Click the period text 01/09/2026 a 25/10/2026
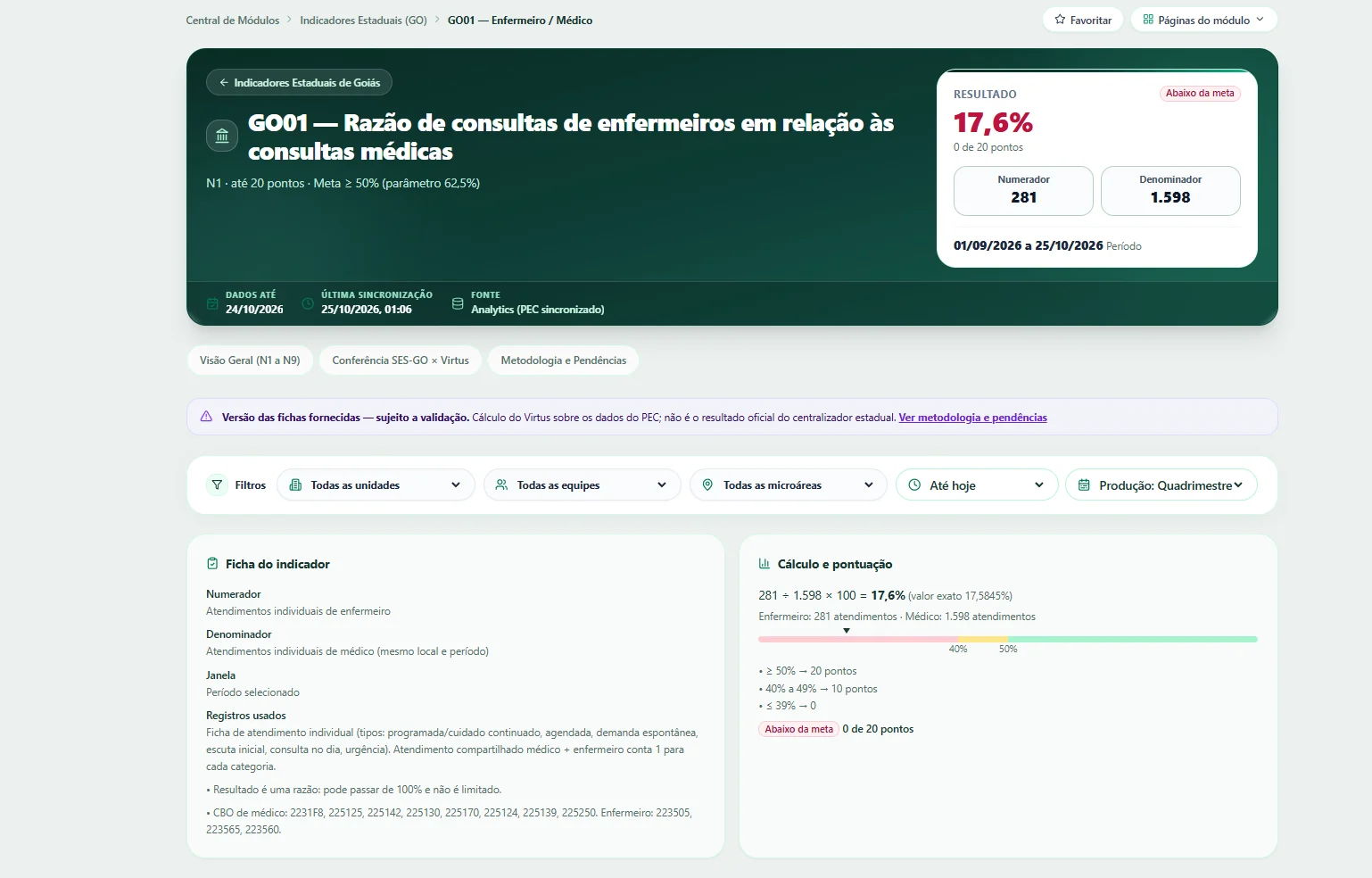The height and width of the screenshot is (878, 1372). tap(1028, 245)
